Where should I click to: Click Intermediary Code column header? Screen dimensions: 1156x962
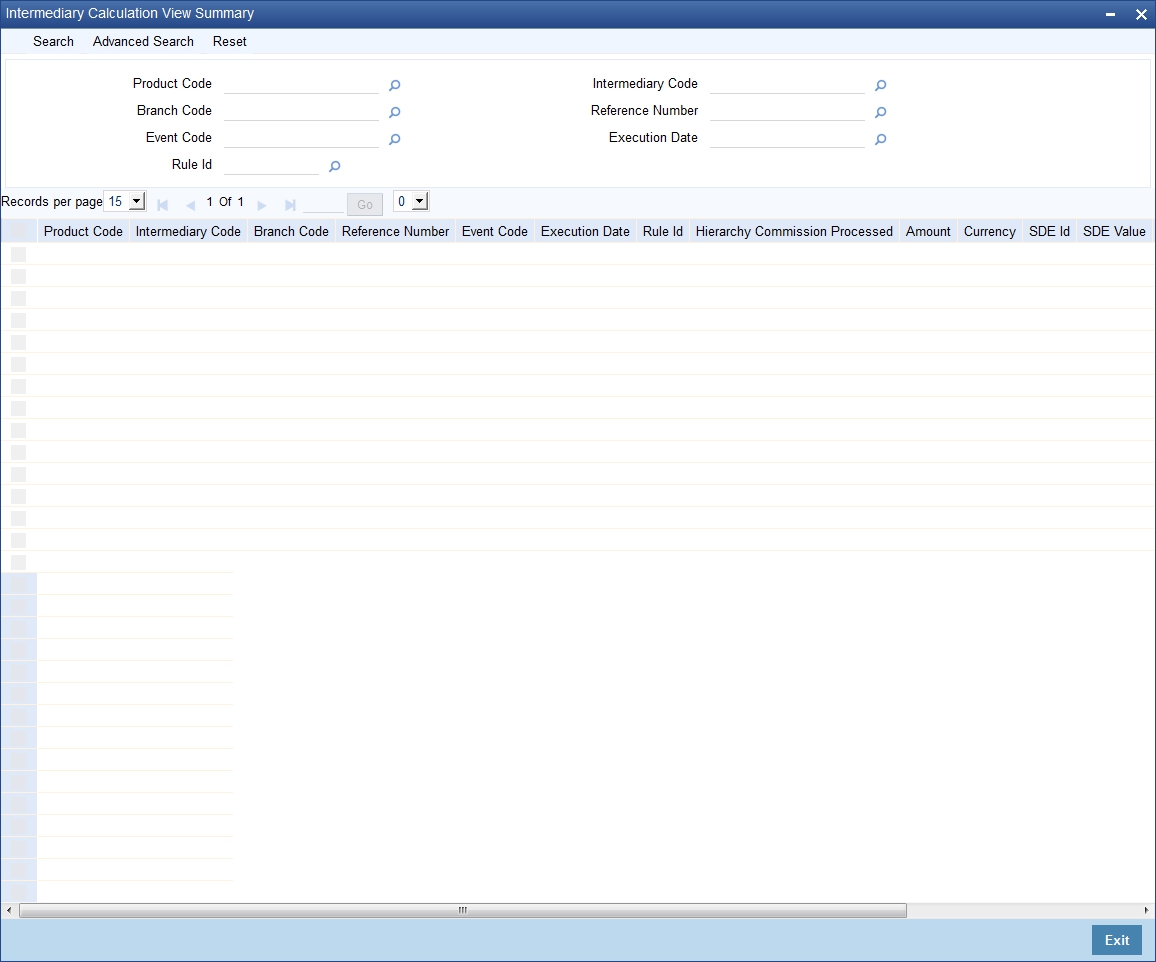(x=188, y=231)
